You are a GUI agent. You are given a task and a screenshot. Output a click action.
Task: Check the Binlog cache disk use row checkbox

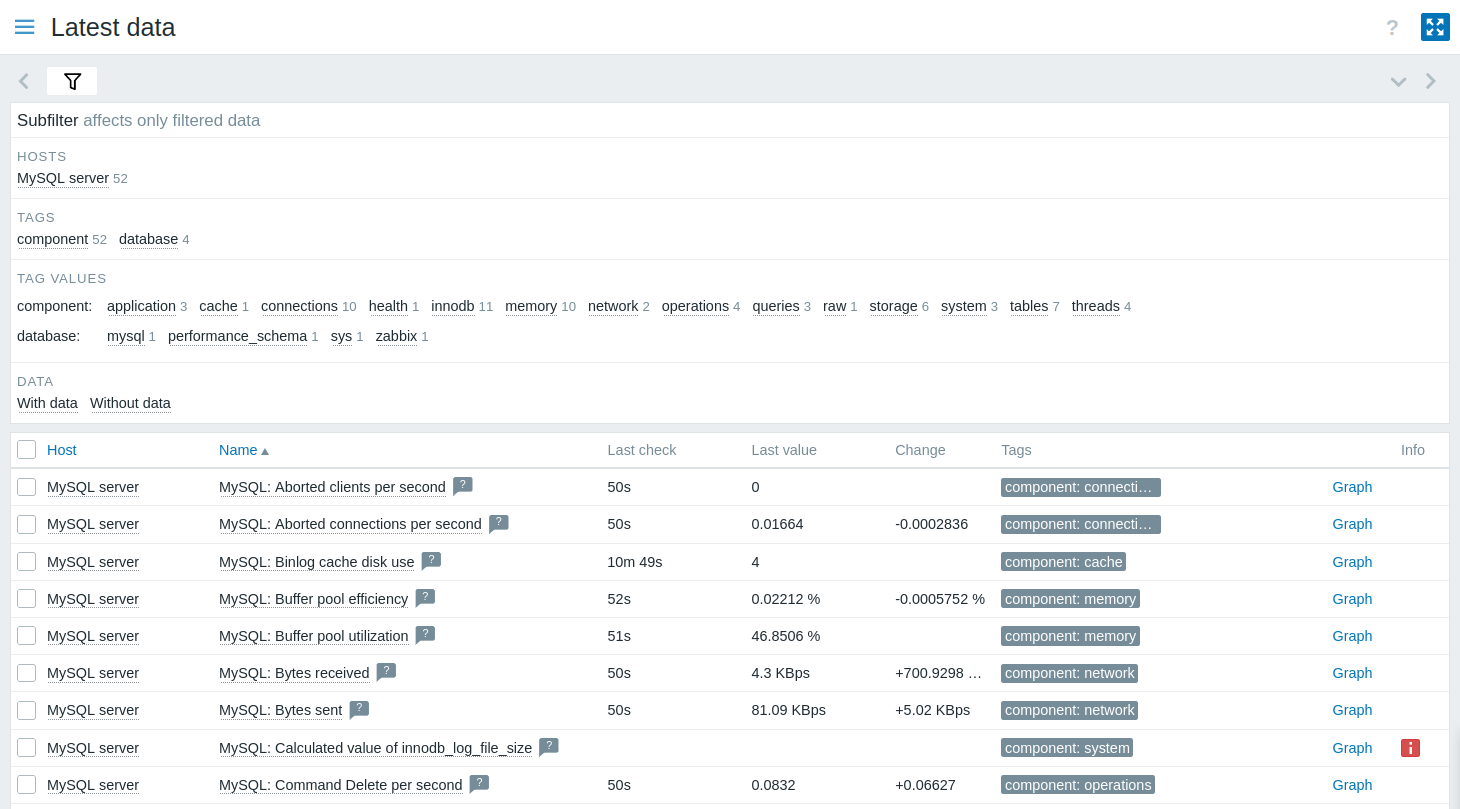[x=26, y=561]
